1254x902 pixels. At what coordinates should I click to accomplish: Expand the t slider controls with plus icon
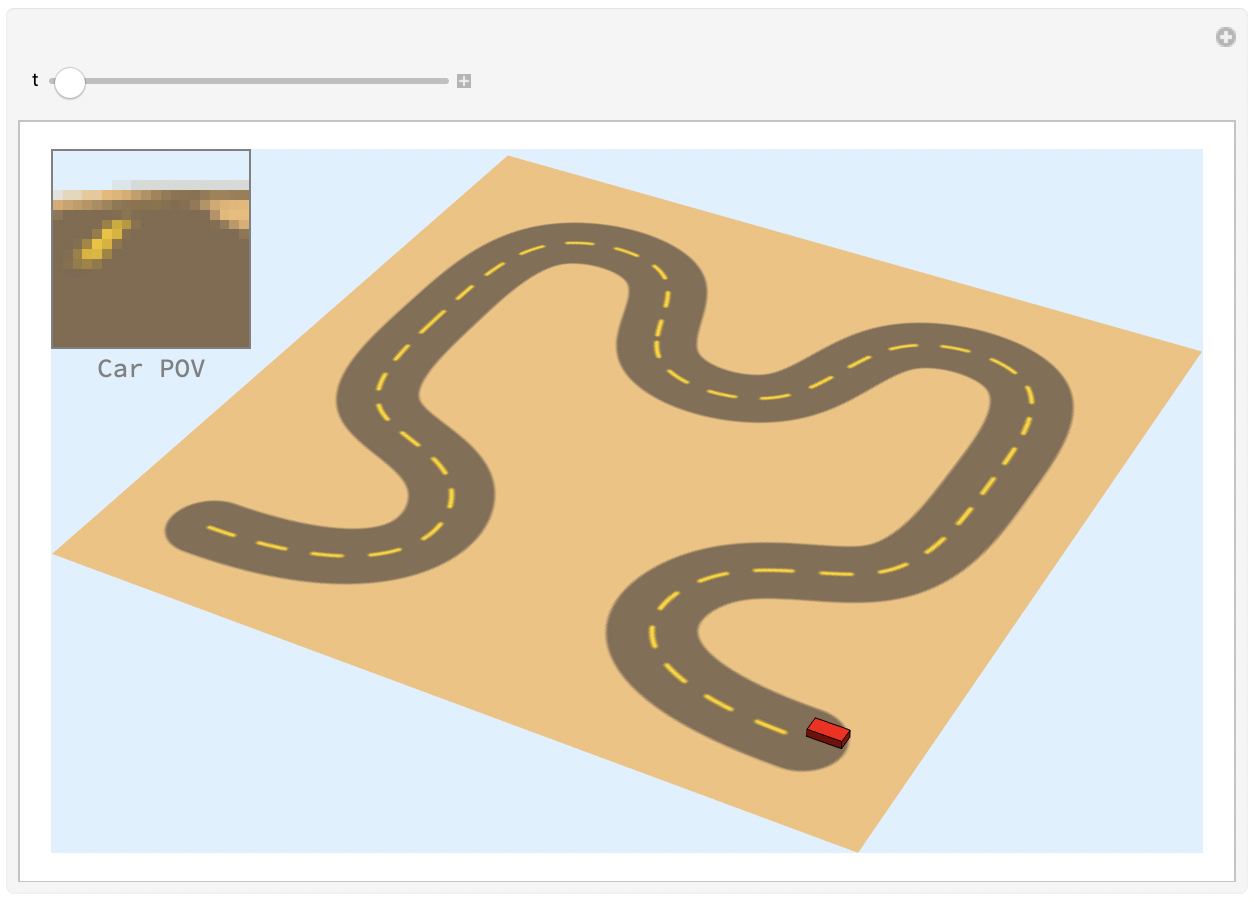464,81
